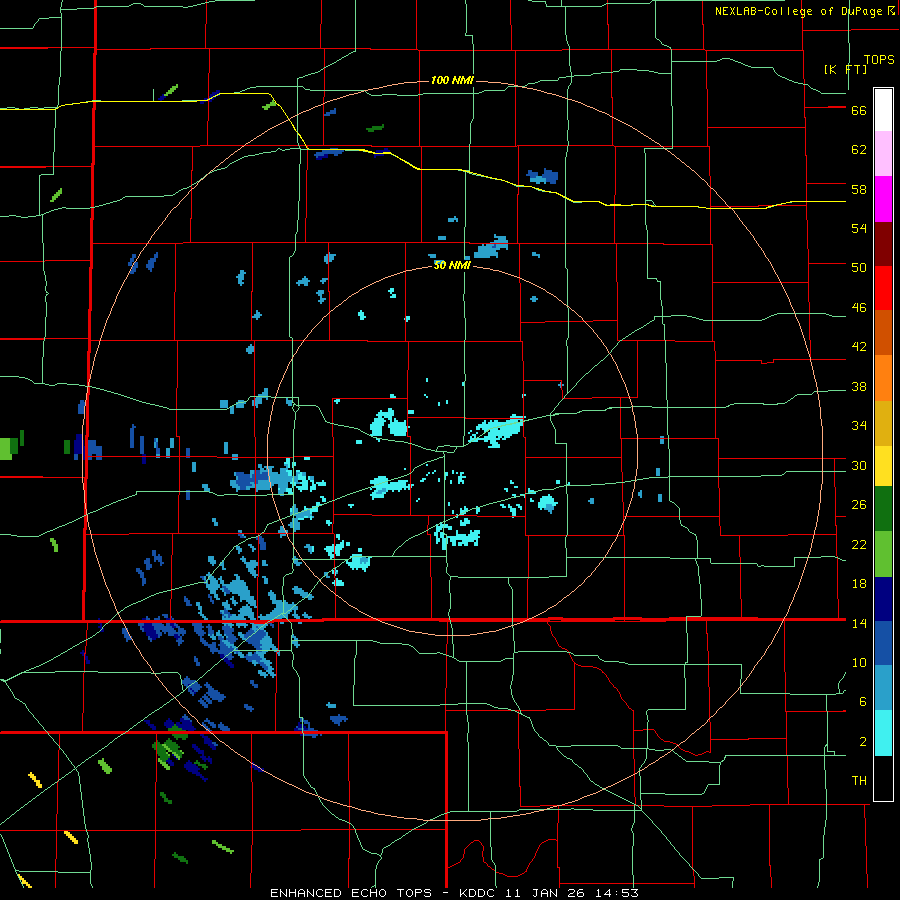This screenshot has width=900, height=900.
Task: Click the gold legend swatch near 34
Action: click(x=883, y=423)
